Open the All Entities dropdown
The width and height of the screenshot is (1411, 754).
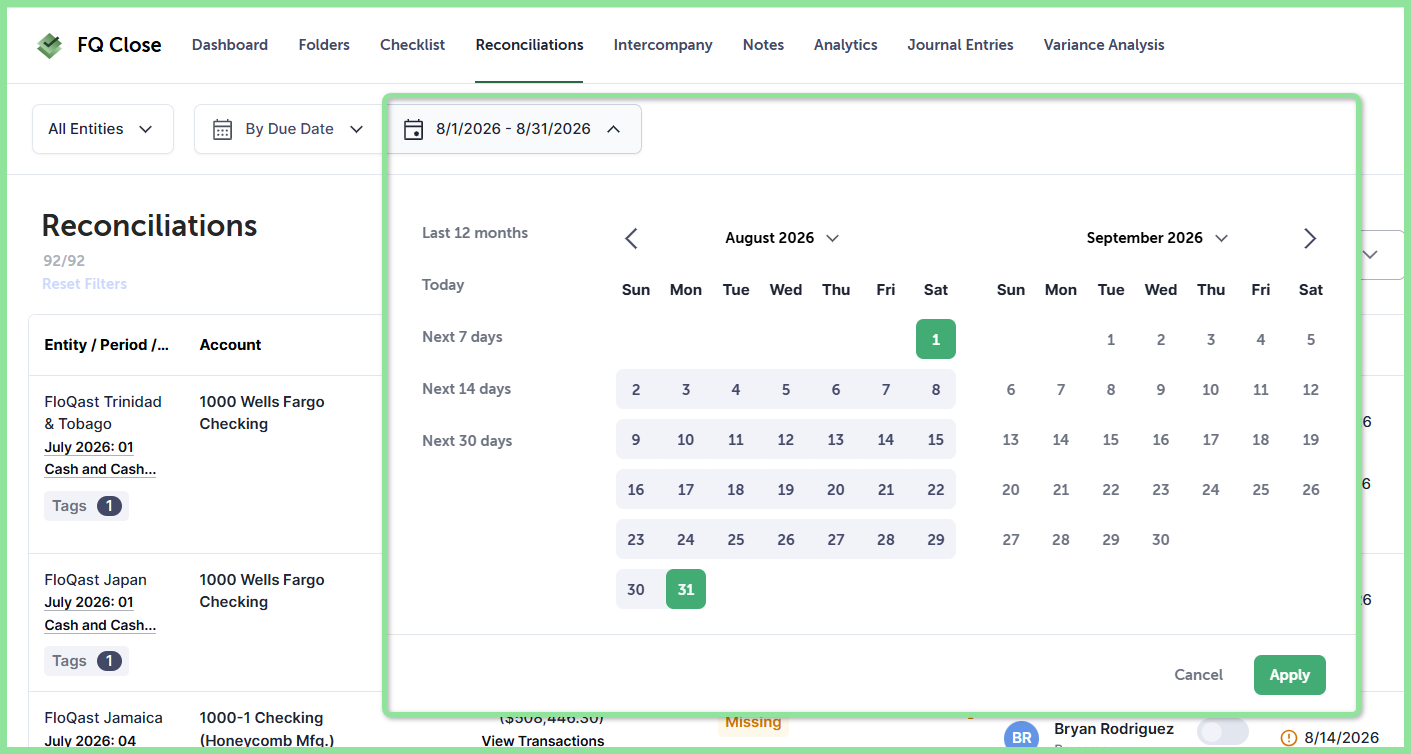(x=102, y=129)
